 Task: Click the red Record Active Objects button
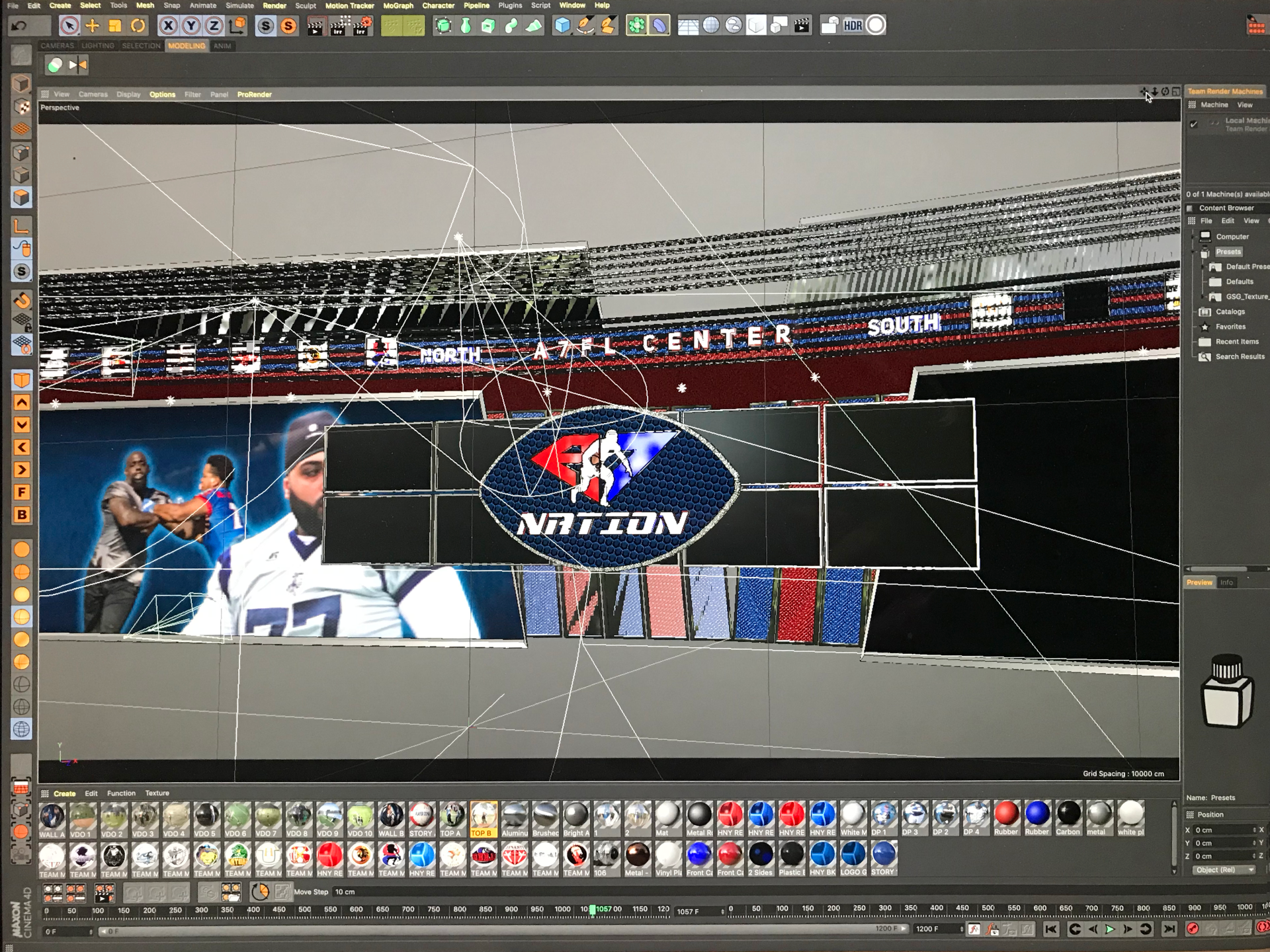point(1192,929)
